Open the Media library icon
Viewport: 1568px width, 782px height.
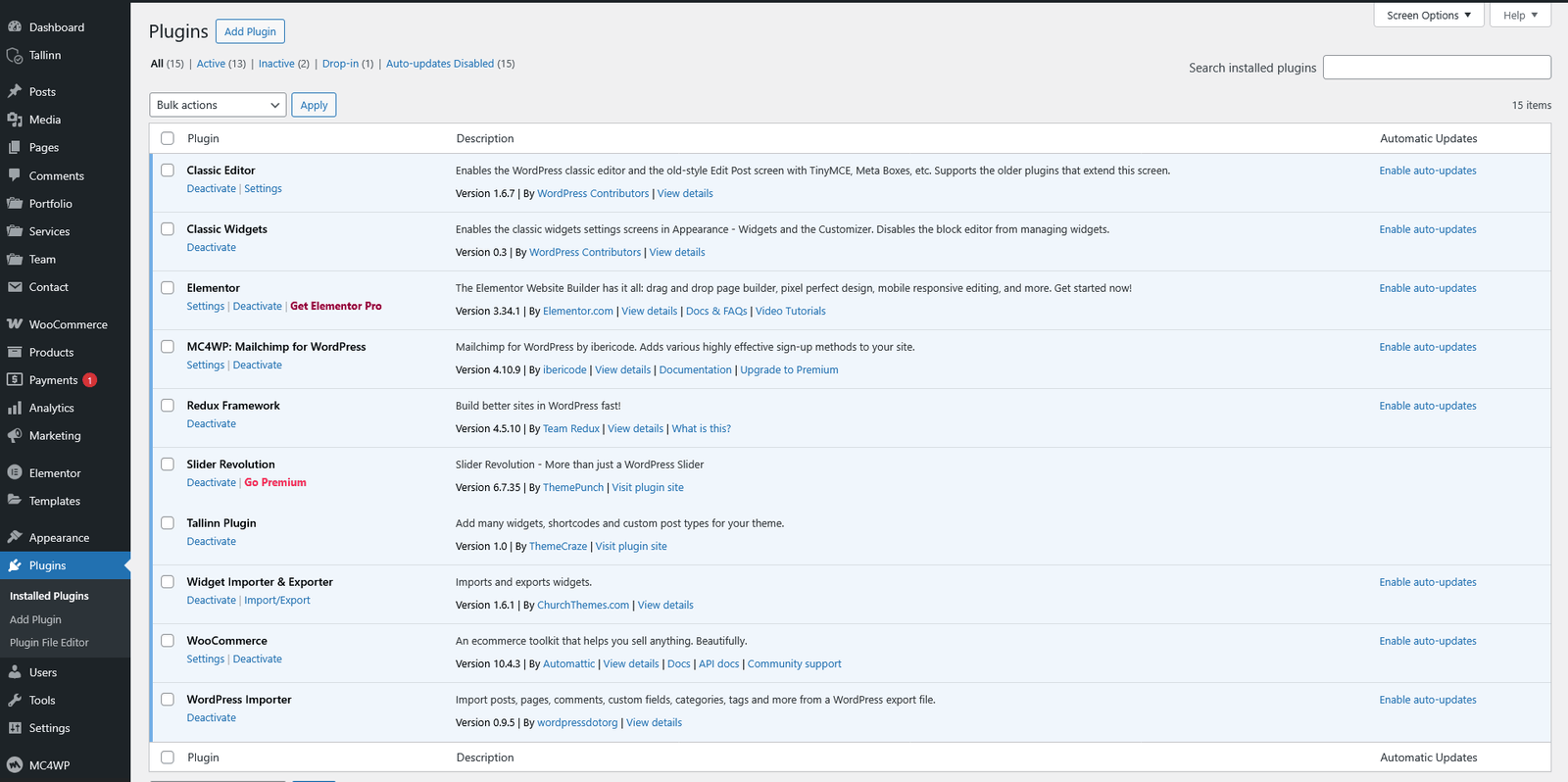pos(15,120)
